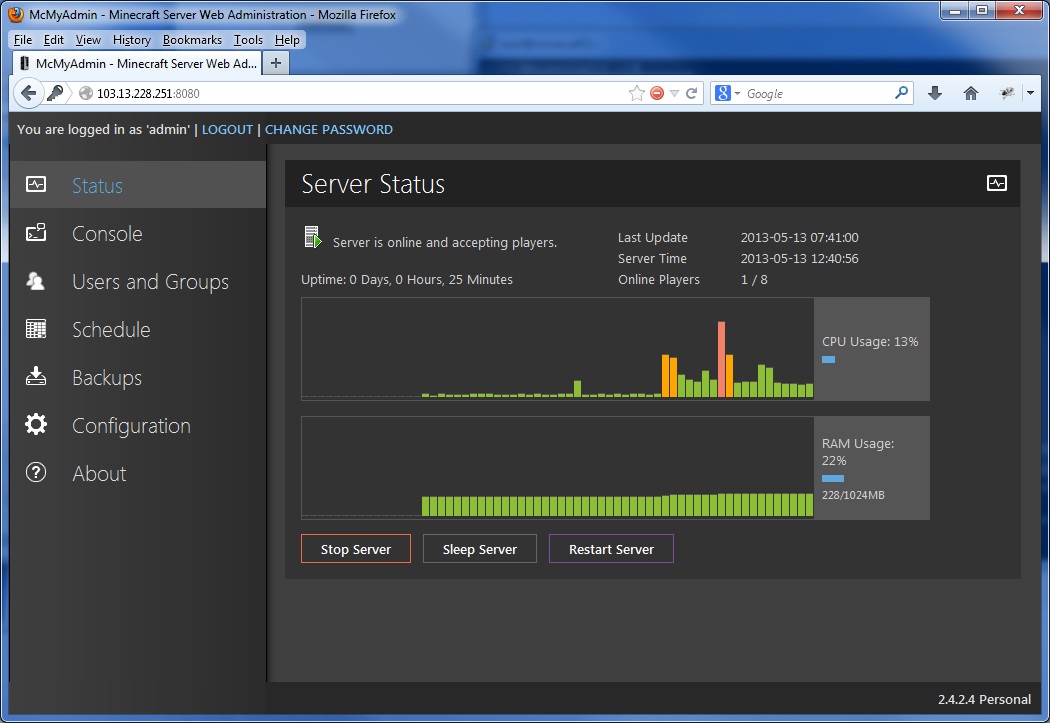
Task: Open a new tab with plus button
Action: (275, 64)
